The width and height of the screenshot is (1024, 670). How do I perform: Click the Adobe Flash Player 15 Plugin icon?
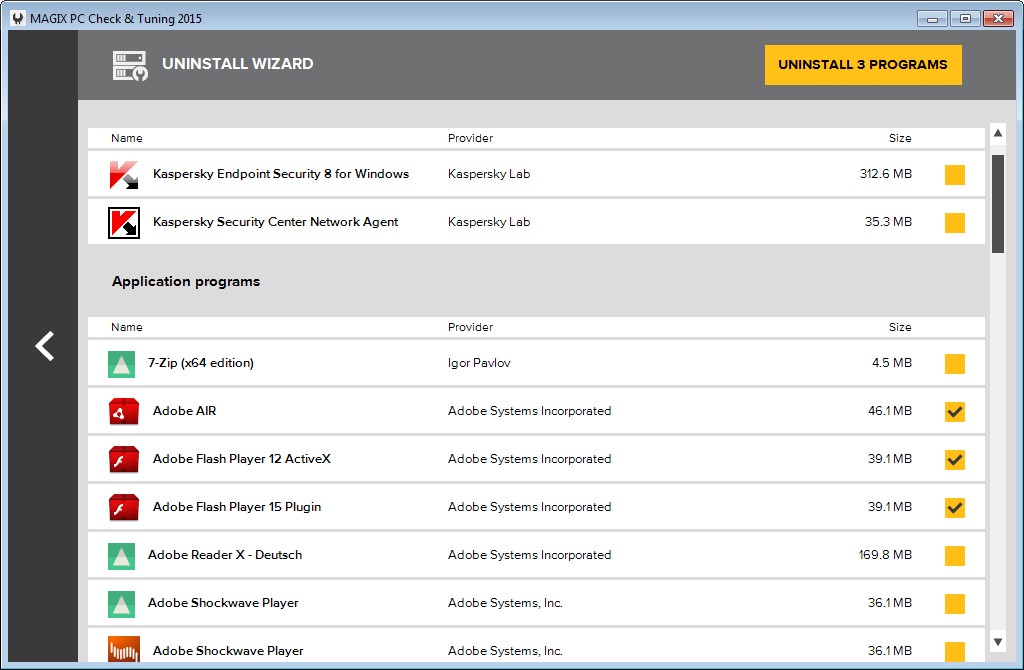[122, 507]
